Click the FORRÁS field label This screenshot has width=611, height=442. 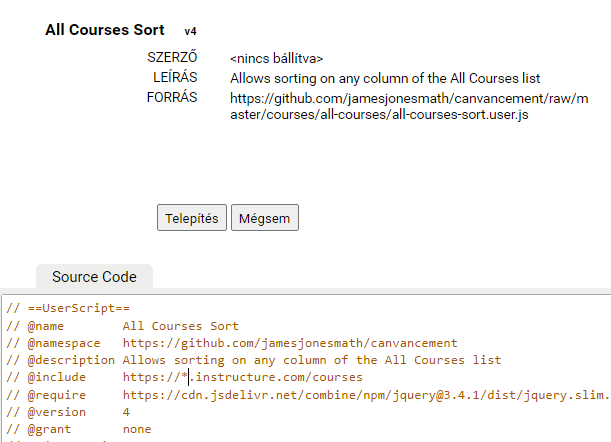[172, 97]
